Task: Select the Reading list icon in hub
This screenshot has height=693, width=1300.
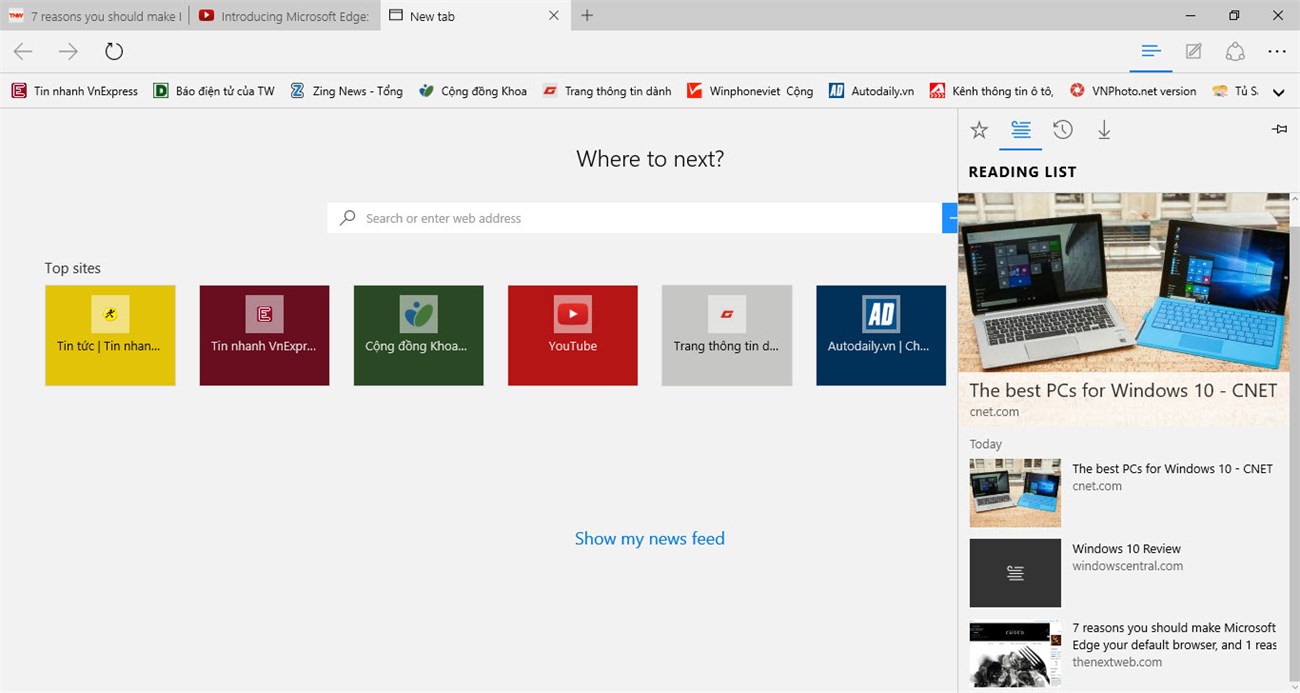Action: (1021, 130)
